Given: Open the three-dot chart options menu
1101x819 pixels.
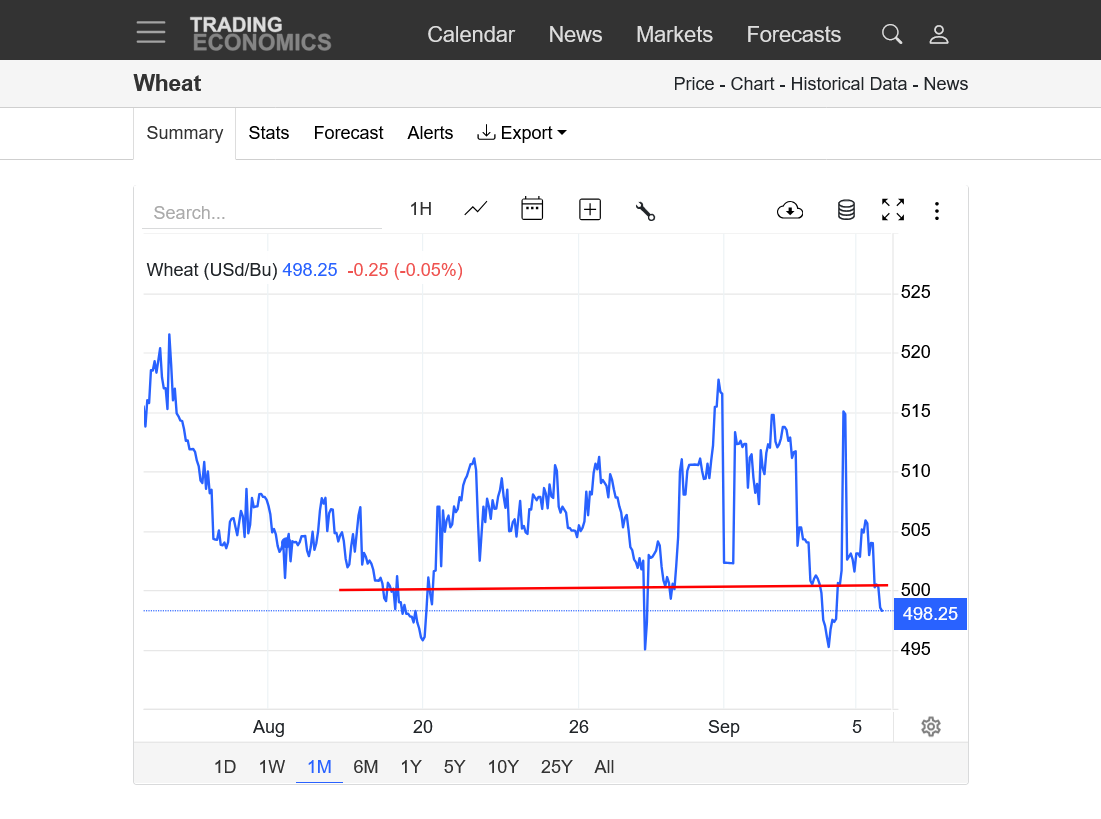Looking at the screenshot, I should coord(937,210).
